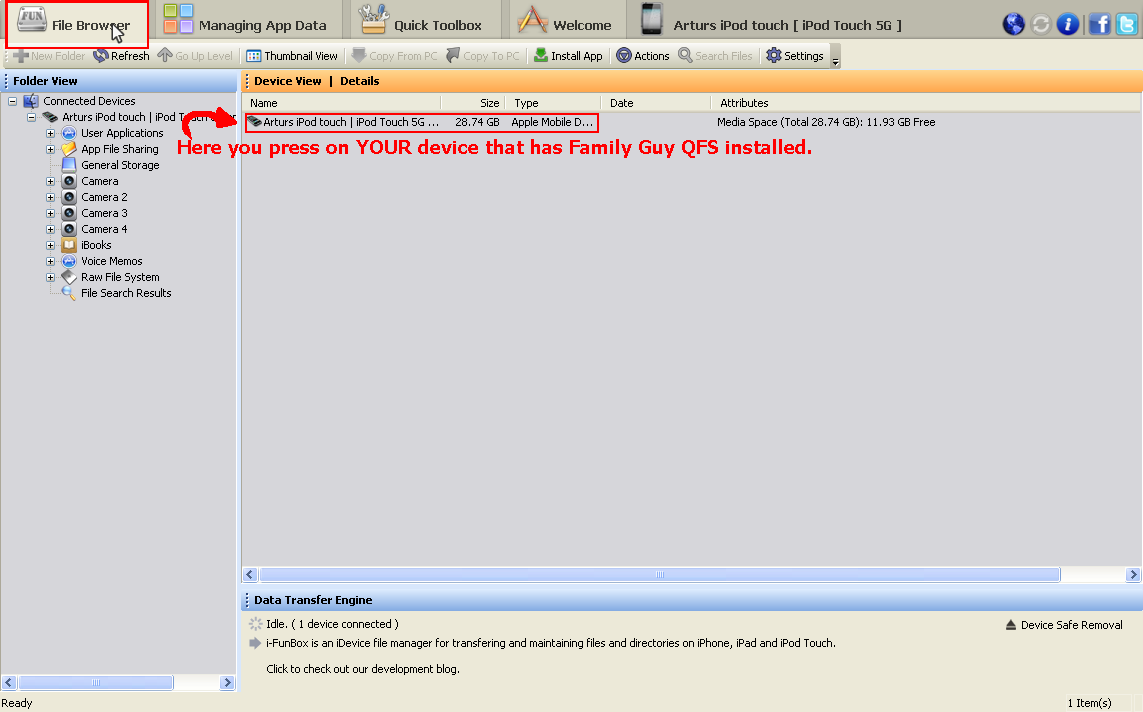Open the blue info icon

point(1067,24)
